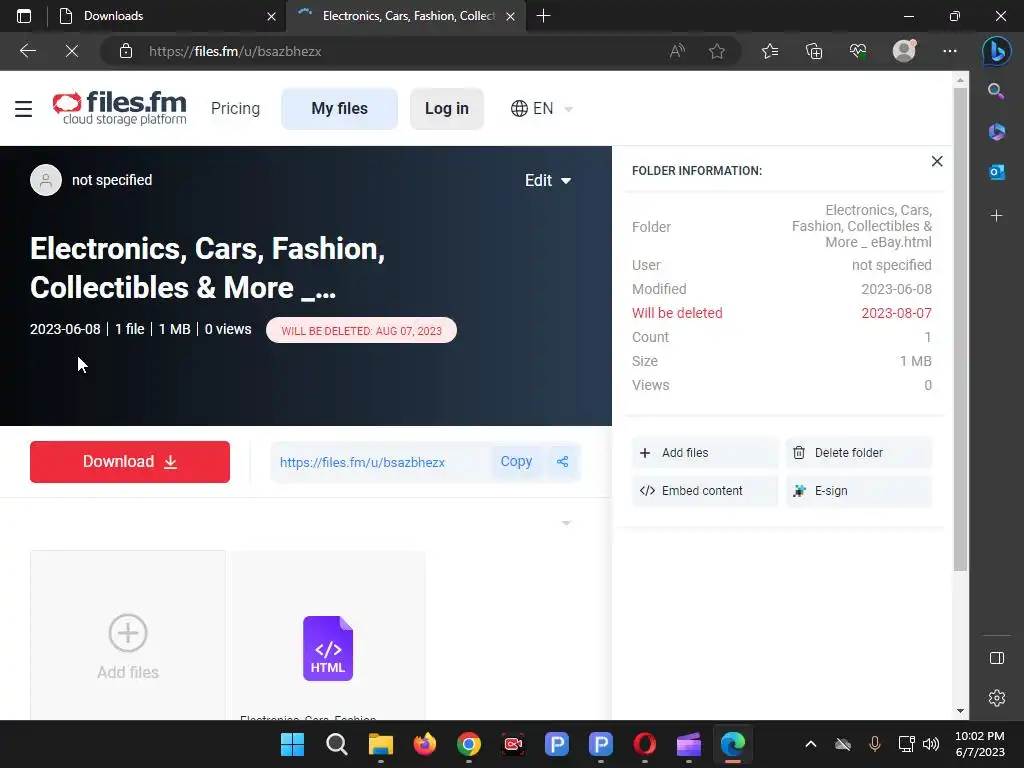
Task: Open the HTML file thumbnail
Action: point(328,648)
